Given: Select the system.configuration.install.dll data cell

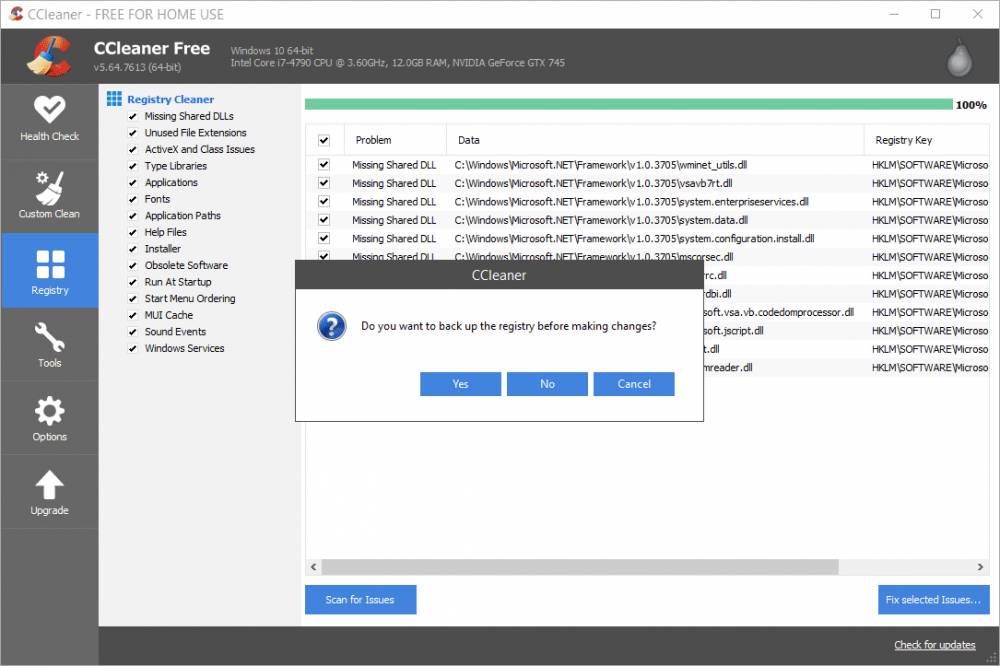Looking at the screenshot, I should point(634,239).
